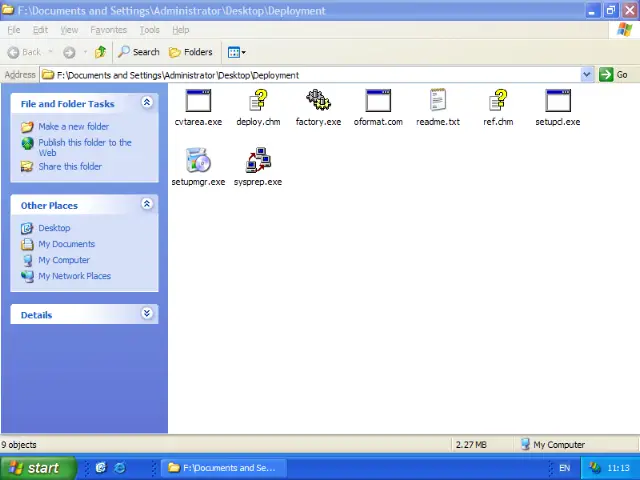Select the cvtarea.exe file icon
Image resolution: width=640 pixels, height=480 pixels.
point(198,100)
